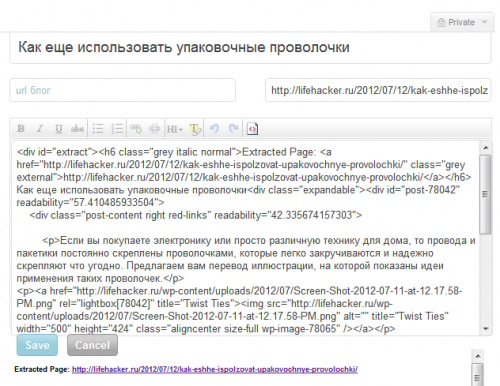The image size is (500, 386).
Task: Save the post
Action: tap(37, 345)
